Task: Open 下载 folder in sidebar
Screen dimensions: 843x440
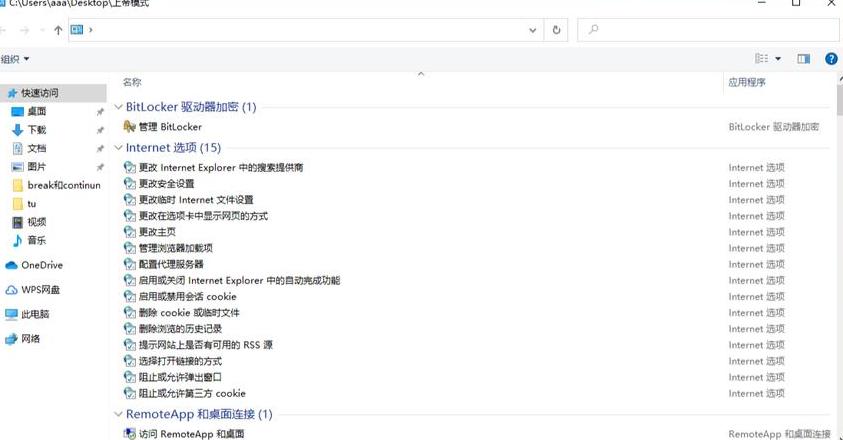Action: tap(37, 130)
